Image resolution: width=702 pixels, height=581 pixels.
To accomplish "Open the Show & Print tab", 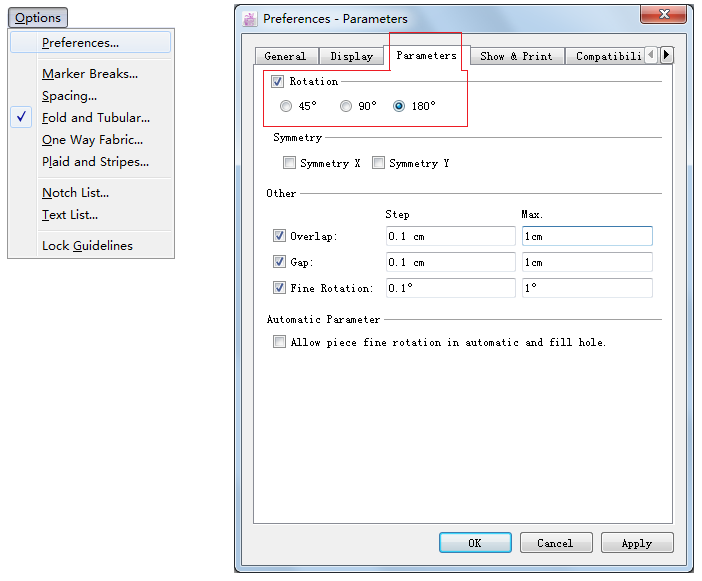I will (515, 56).
